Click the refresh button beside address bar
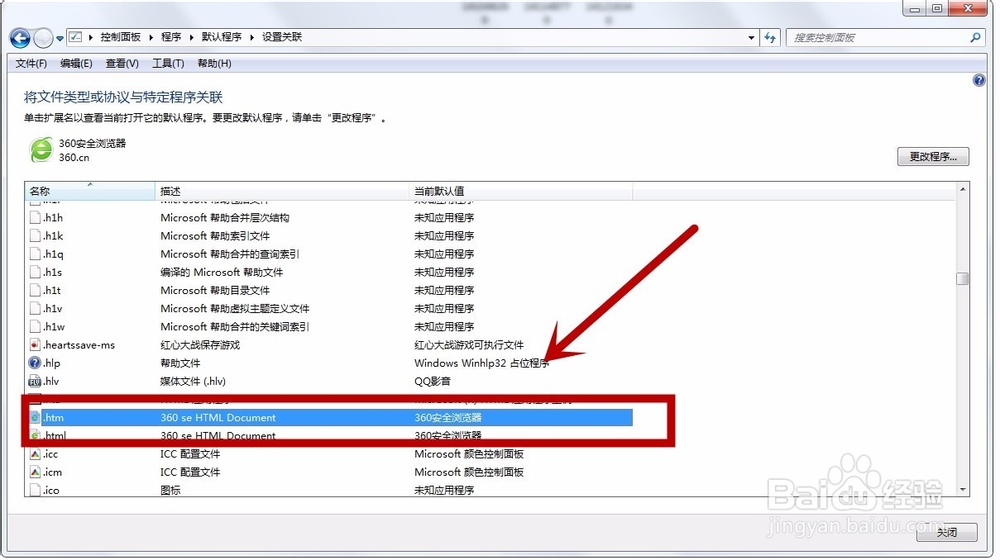This screenshot has width=1000, height=560. pyautogui.click(x=770, y=38)
